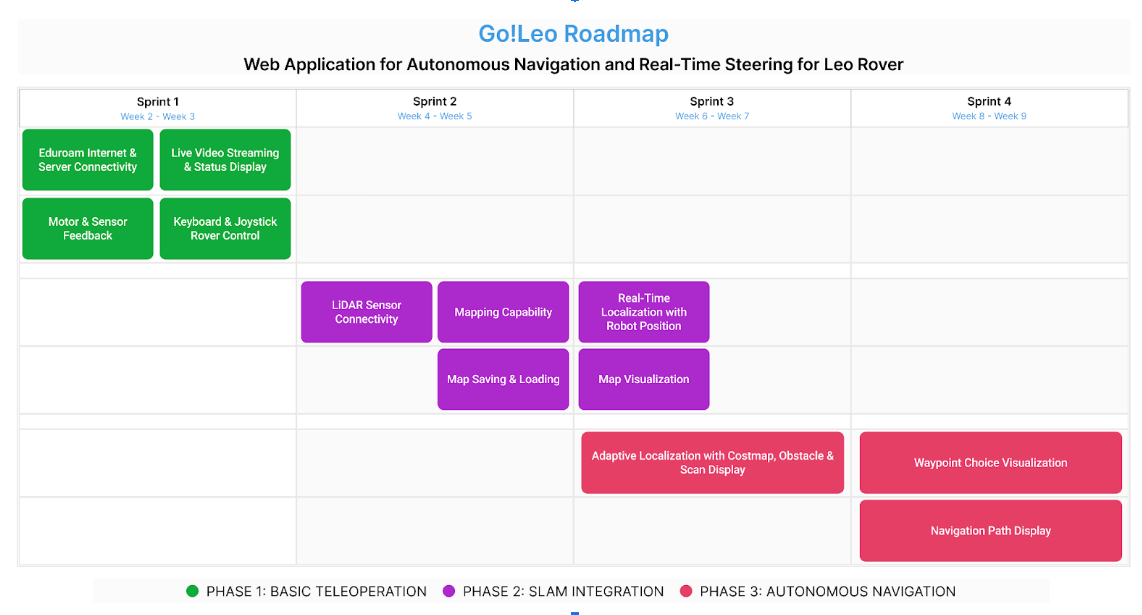This screenshot has height=615, width=1142.
Task: Click the Eduroam Internet & Server Connectivity card
Action: click(x=88, y=160)
